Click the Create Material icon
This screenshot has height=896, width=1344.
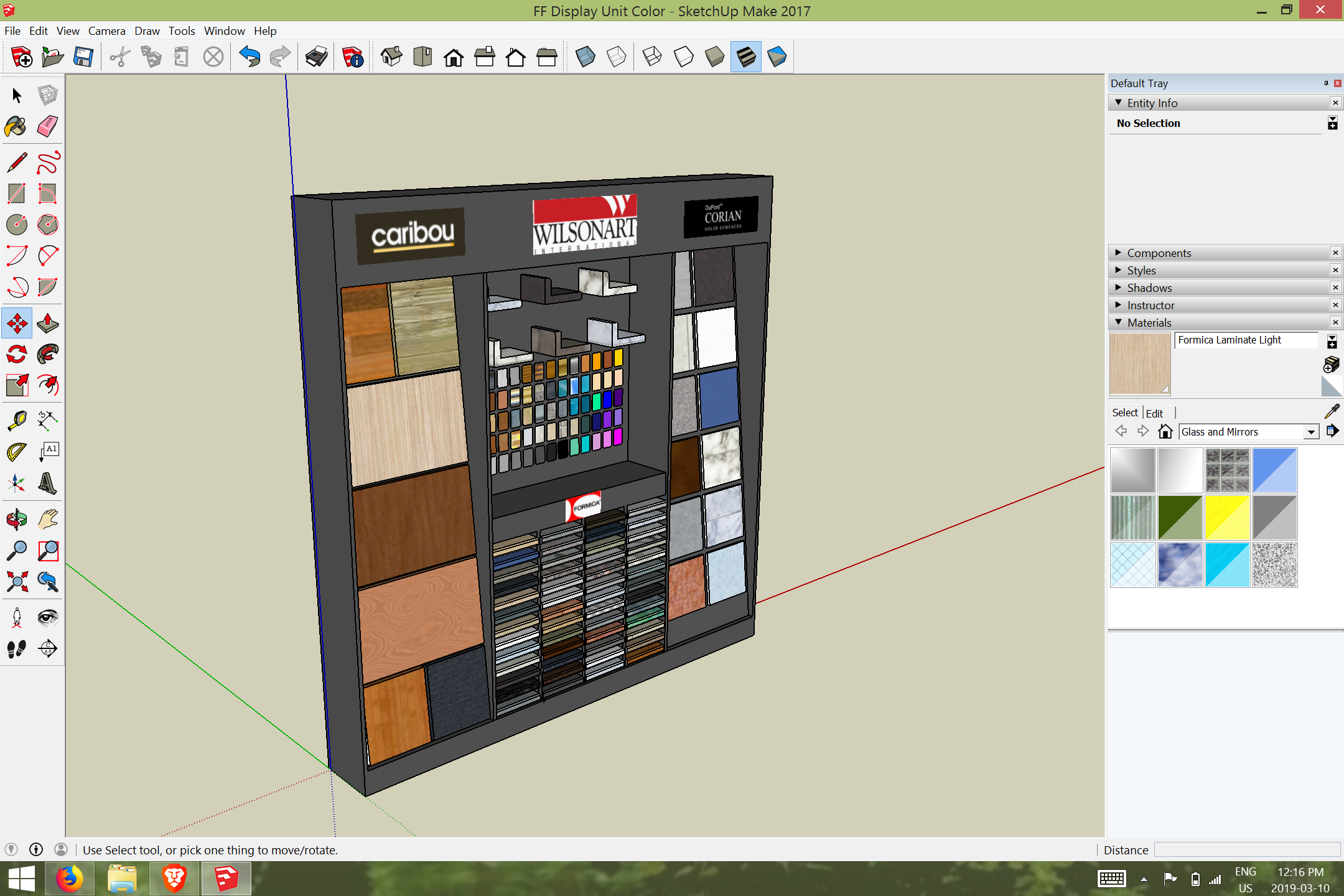tap(1331, 365)
